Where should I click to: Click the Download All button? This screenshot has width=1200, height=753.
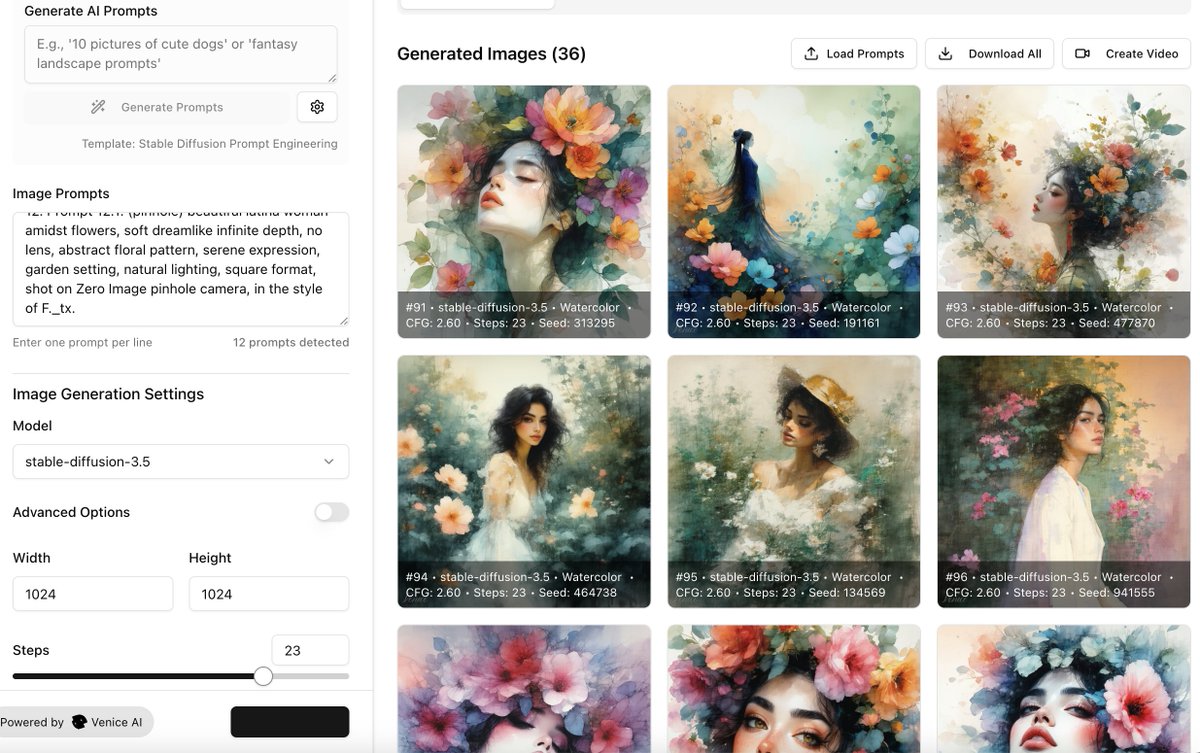point(990,54)
